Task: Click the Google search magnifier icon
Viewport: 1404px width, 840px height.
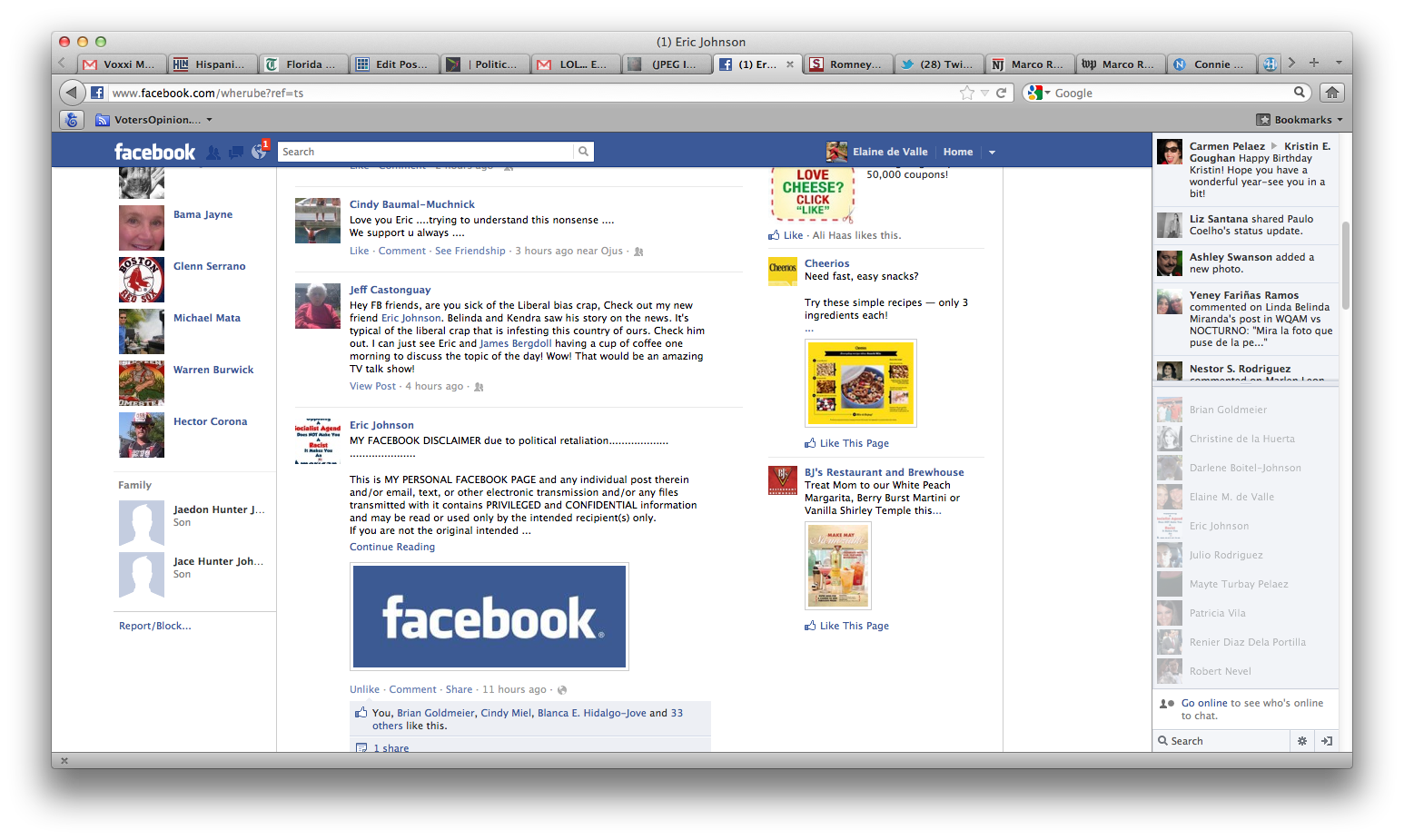Action: (1300, 92)
